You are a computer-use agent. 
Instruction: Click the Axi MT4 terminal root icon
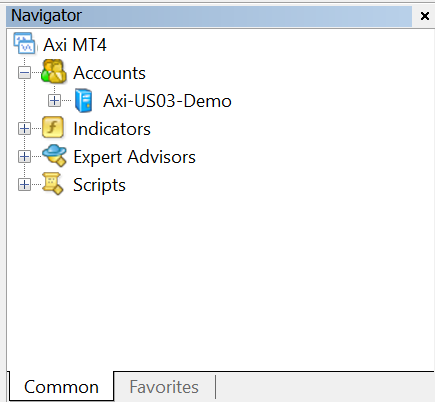coord(24,43)
